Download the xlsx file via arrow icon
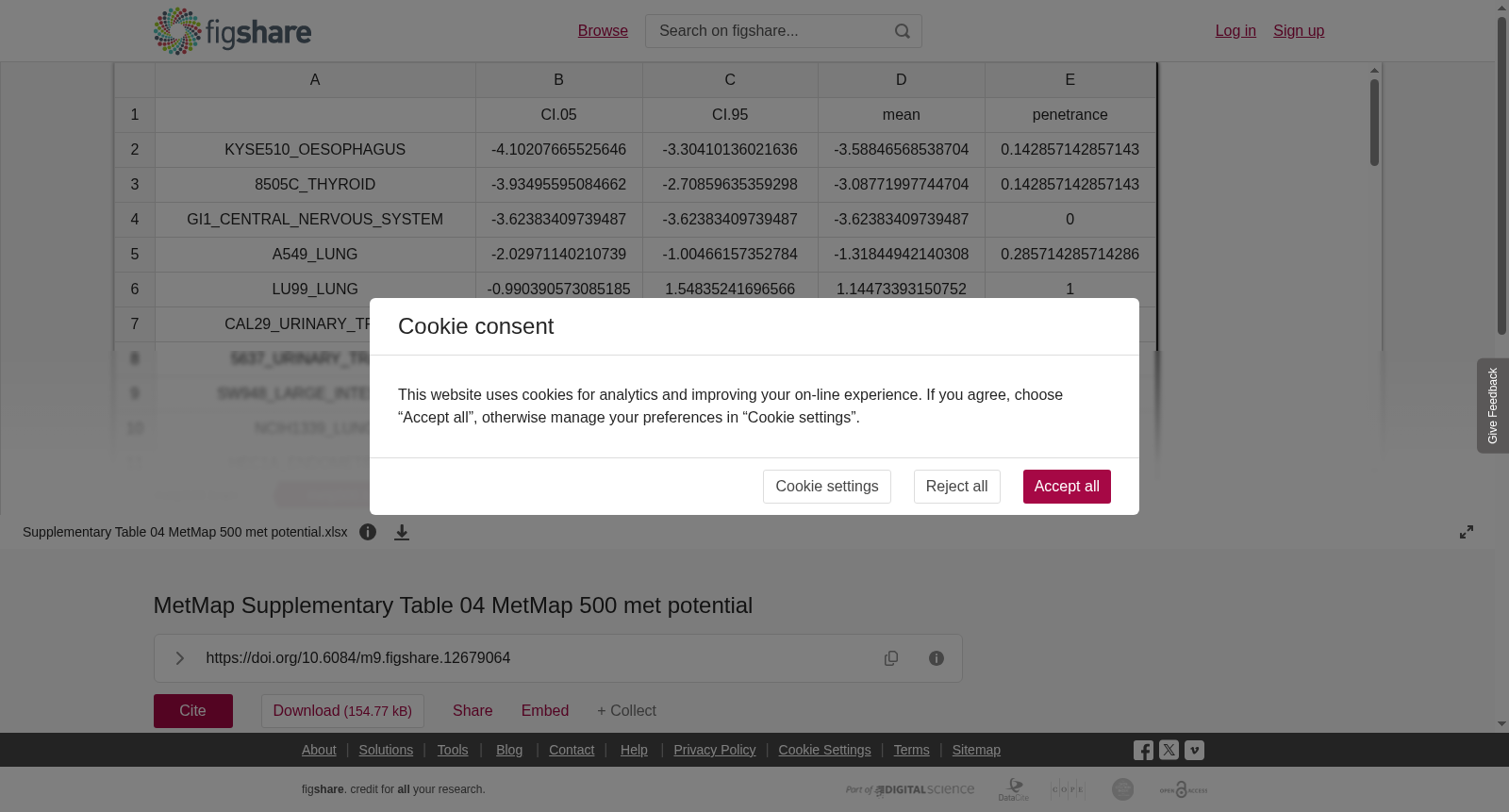The image size is (1509, 812). tap(402, 532)
